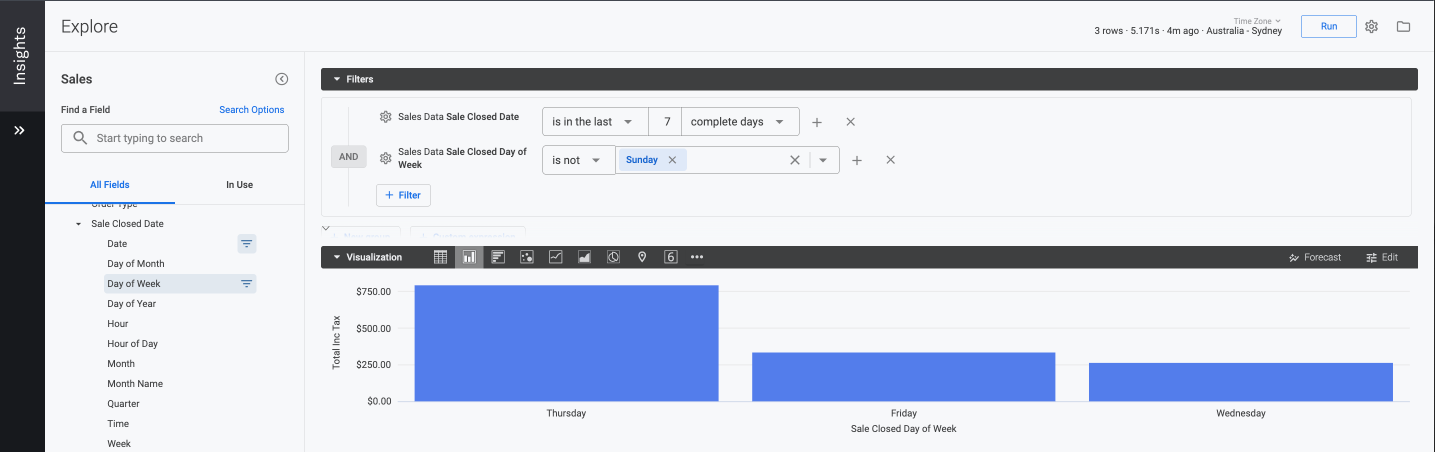Select the Map visualization icon
1435x452 pixels.
click(x=642, y=257)
